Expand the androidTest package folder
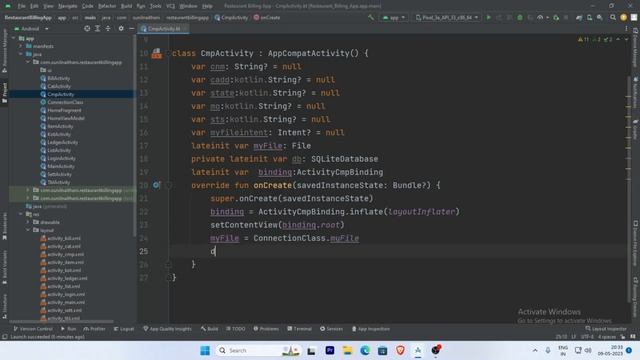 [x=28, y=190]
